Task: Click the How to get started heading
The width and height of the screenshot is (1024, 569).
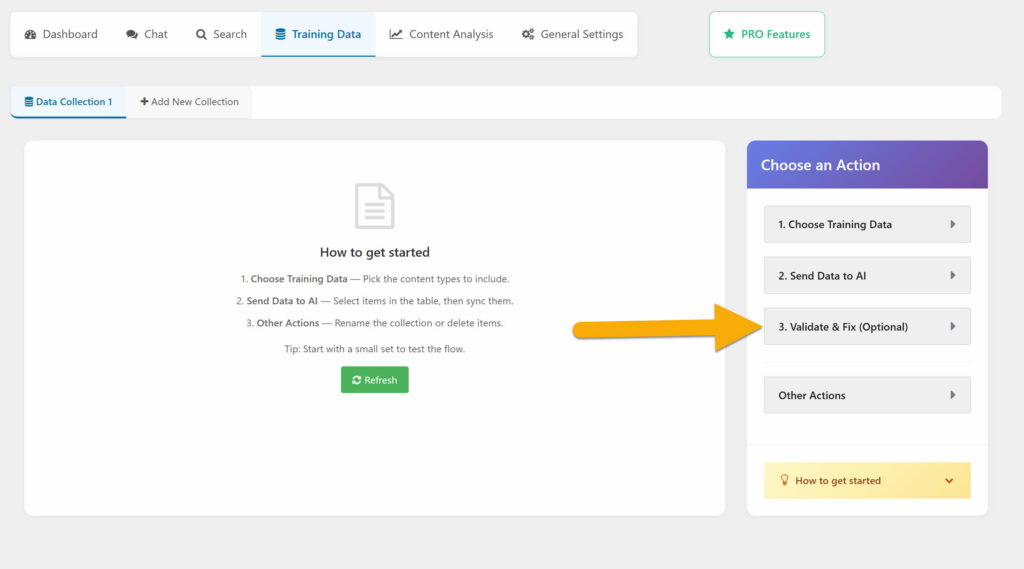Action: click(x=375, y=252)
